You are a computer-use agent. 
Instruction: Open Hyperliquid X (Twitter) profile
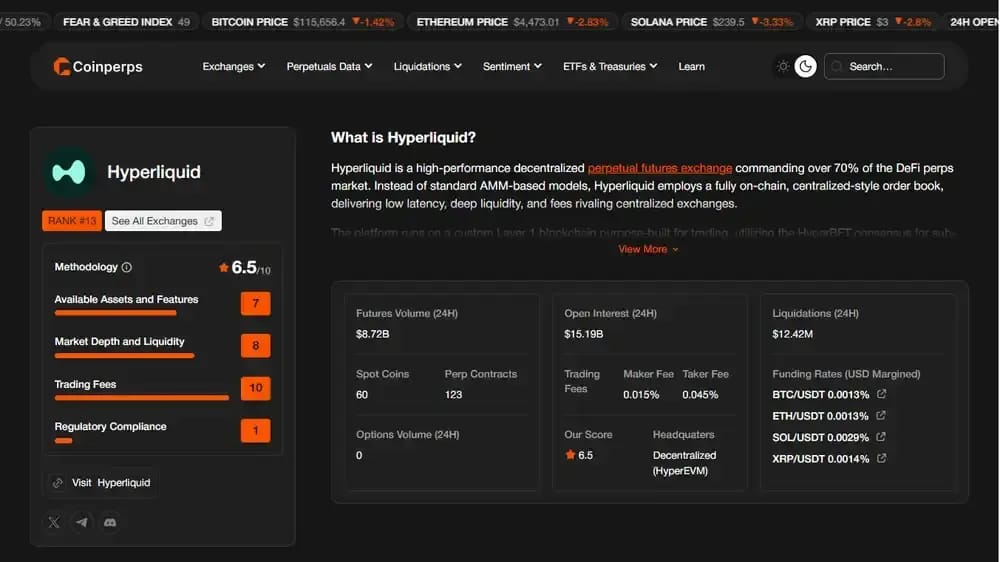[54, 522]
